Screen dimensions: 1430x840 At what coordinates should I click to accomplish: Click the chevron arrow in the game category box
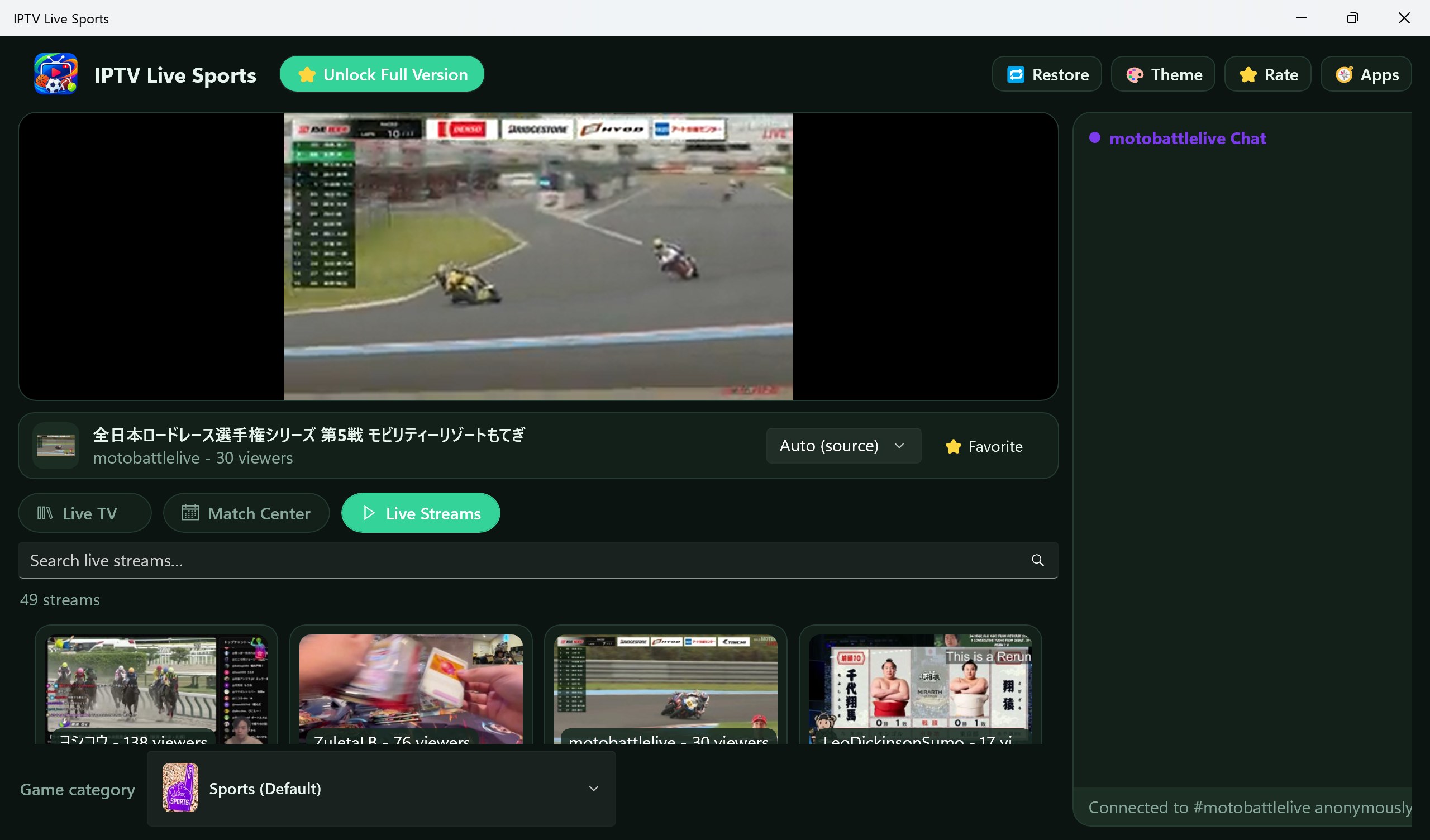[x=594, y=789]
